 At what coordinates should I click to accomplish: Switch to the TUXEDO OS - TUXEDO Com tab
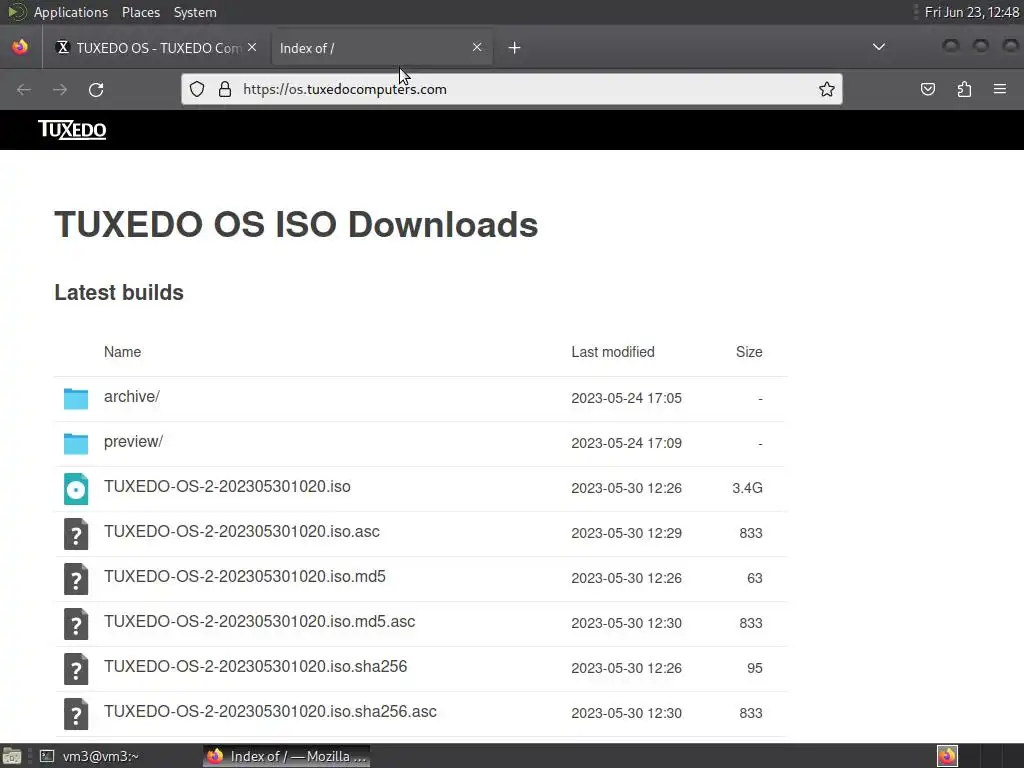(157, 48)
